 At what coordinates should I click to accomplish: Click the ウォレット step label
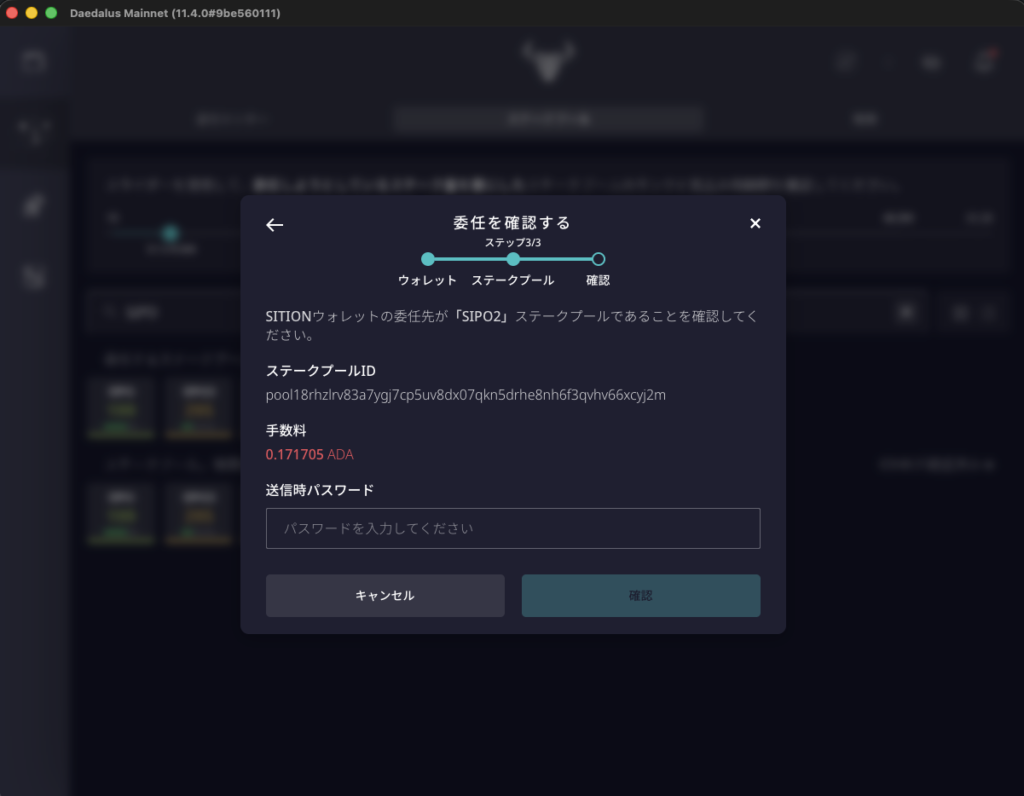(x=428, y=280)
